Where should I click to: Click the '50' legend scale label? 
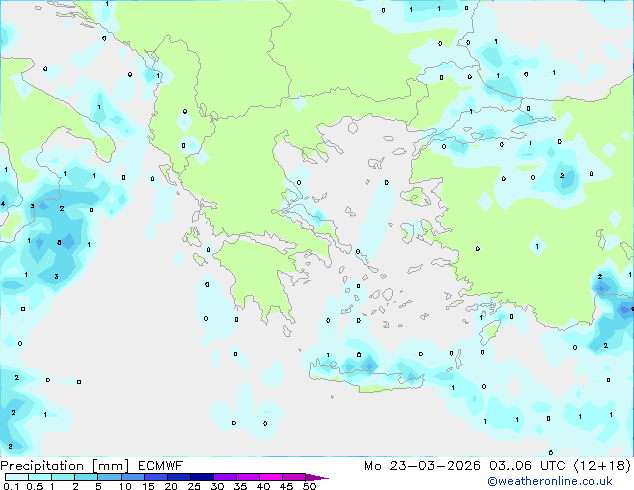tap(309, 486)
